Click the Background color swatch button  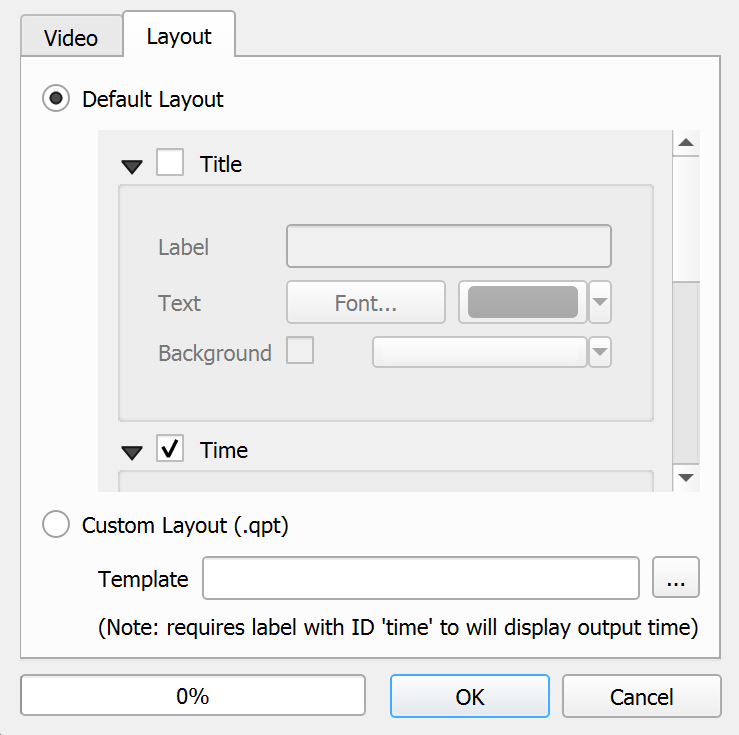click(x=479, y=352)
